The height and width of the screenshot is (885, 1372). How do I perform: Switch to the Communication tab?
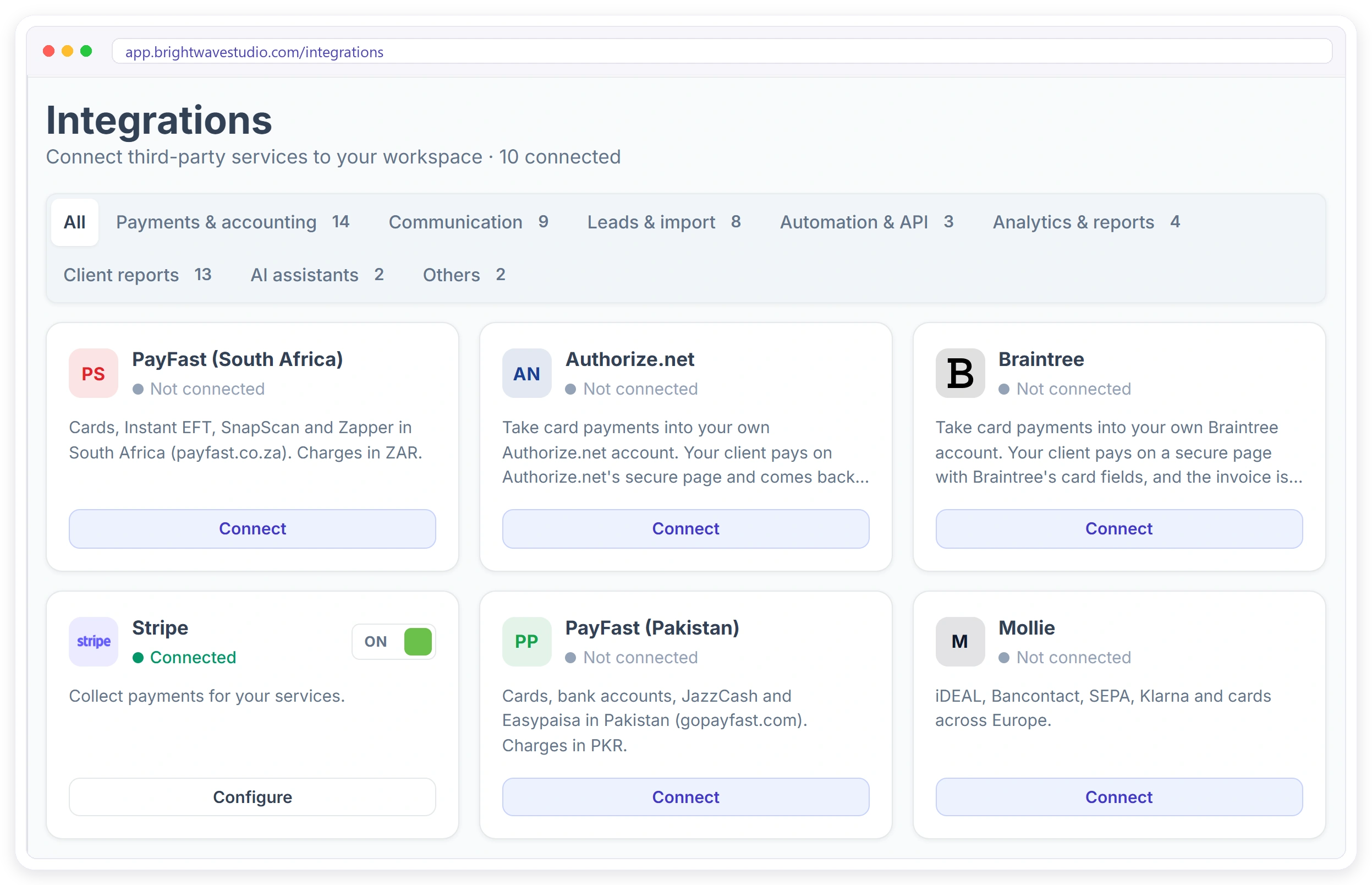[469, 222]
